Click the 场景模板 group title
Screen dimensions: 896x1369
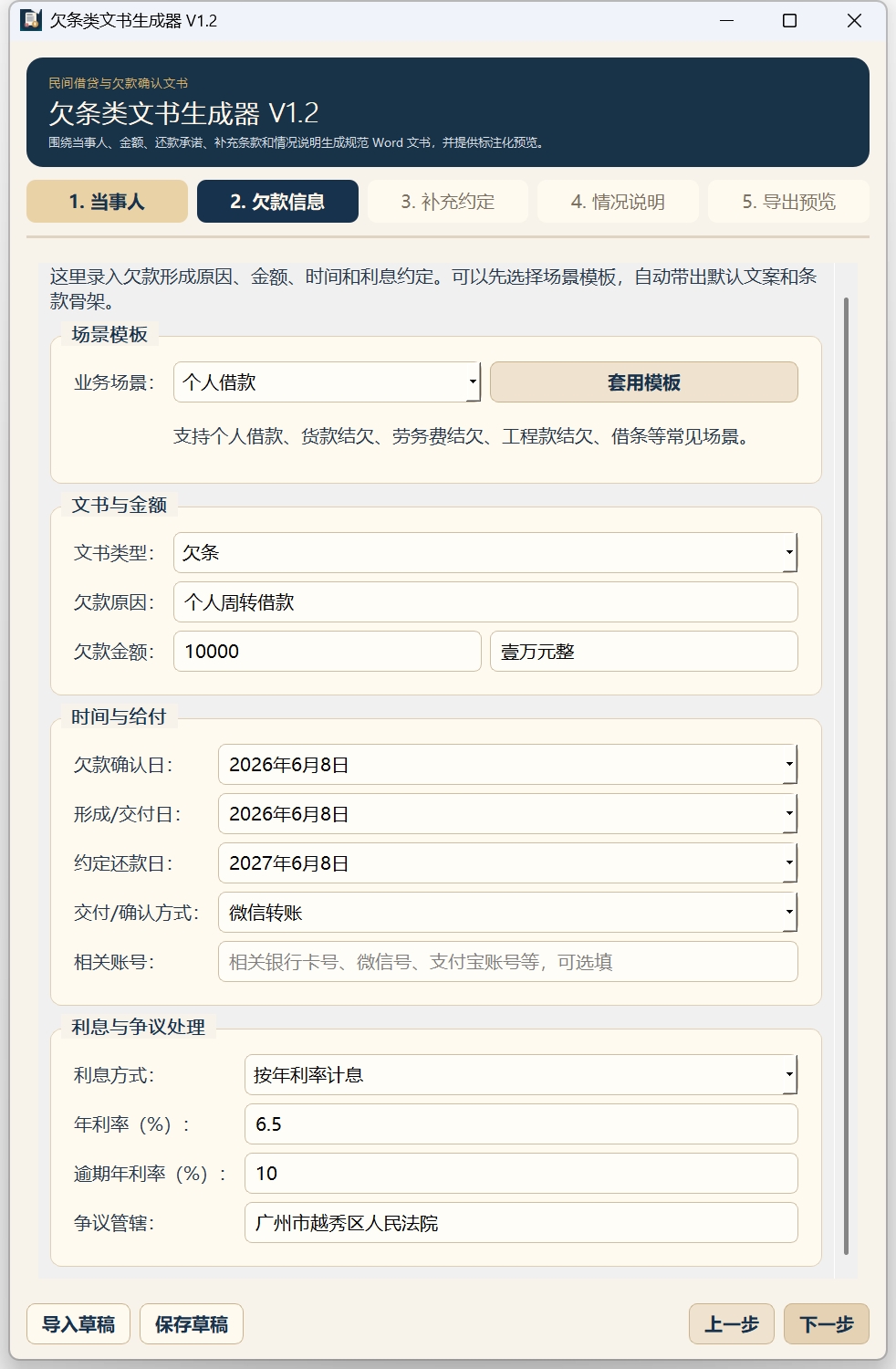(x=109, y=335)
